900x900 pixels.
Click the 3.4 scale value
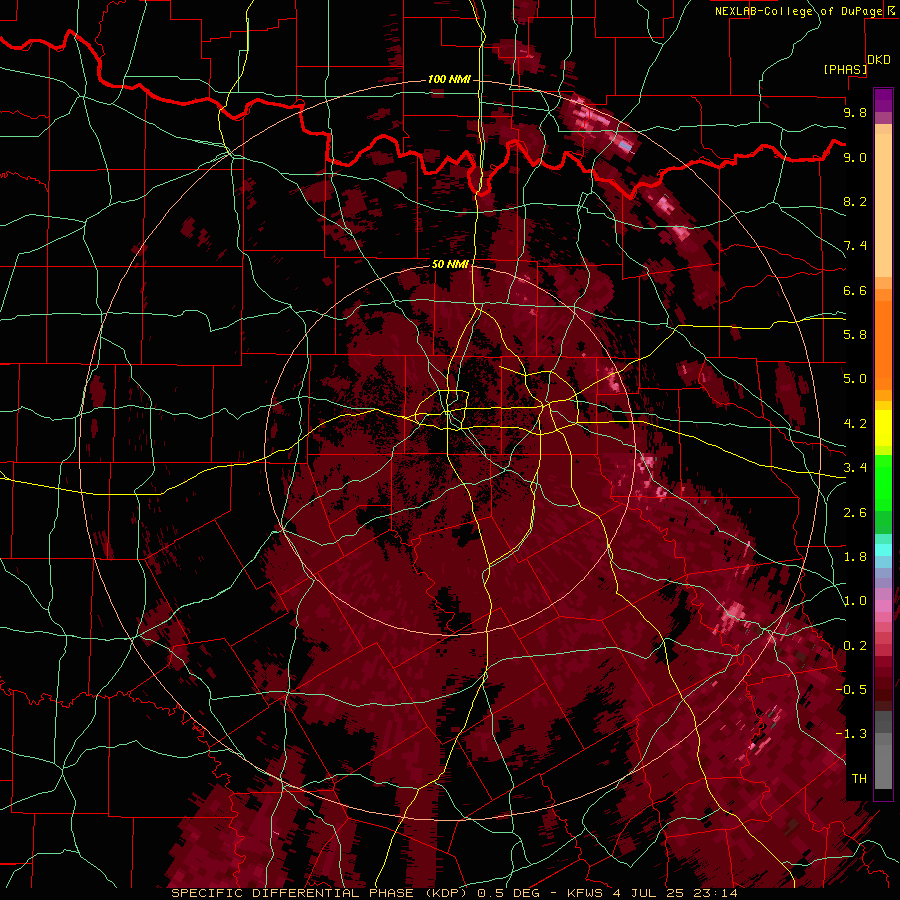[x=855, y=467]
